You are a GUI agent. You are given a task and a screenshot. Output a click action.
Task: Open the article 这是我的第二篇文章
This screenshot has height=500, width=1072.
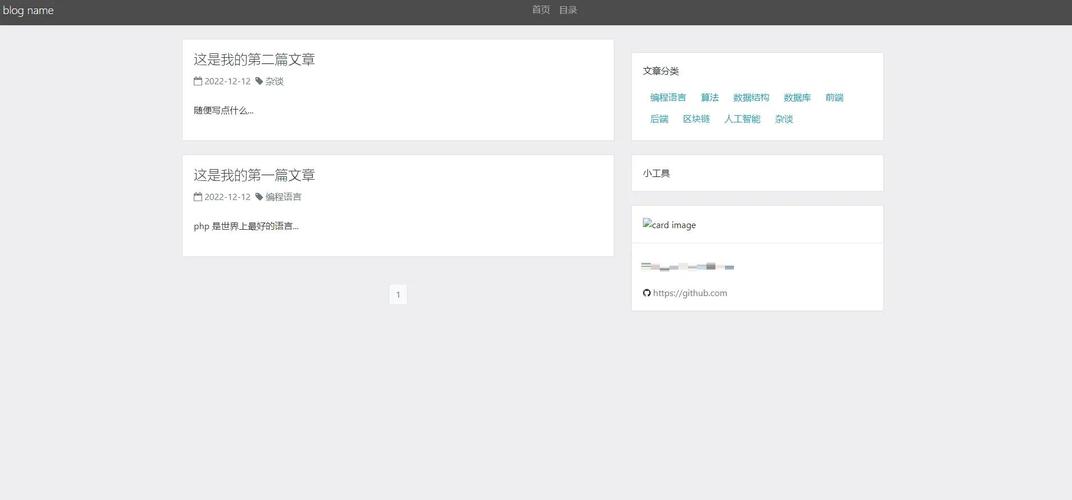(254, 60)
